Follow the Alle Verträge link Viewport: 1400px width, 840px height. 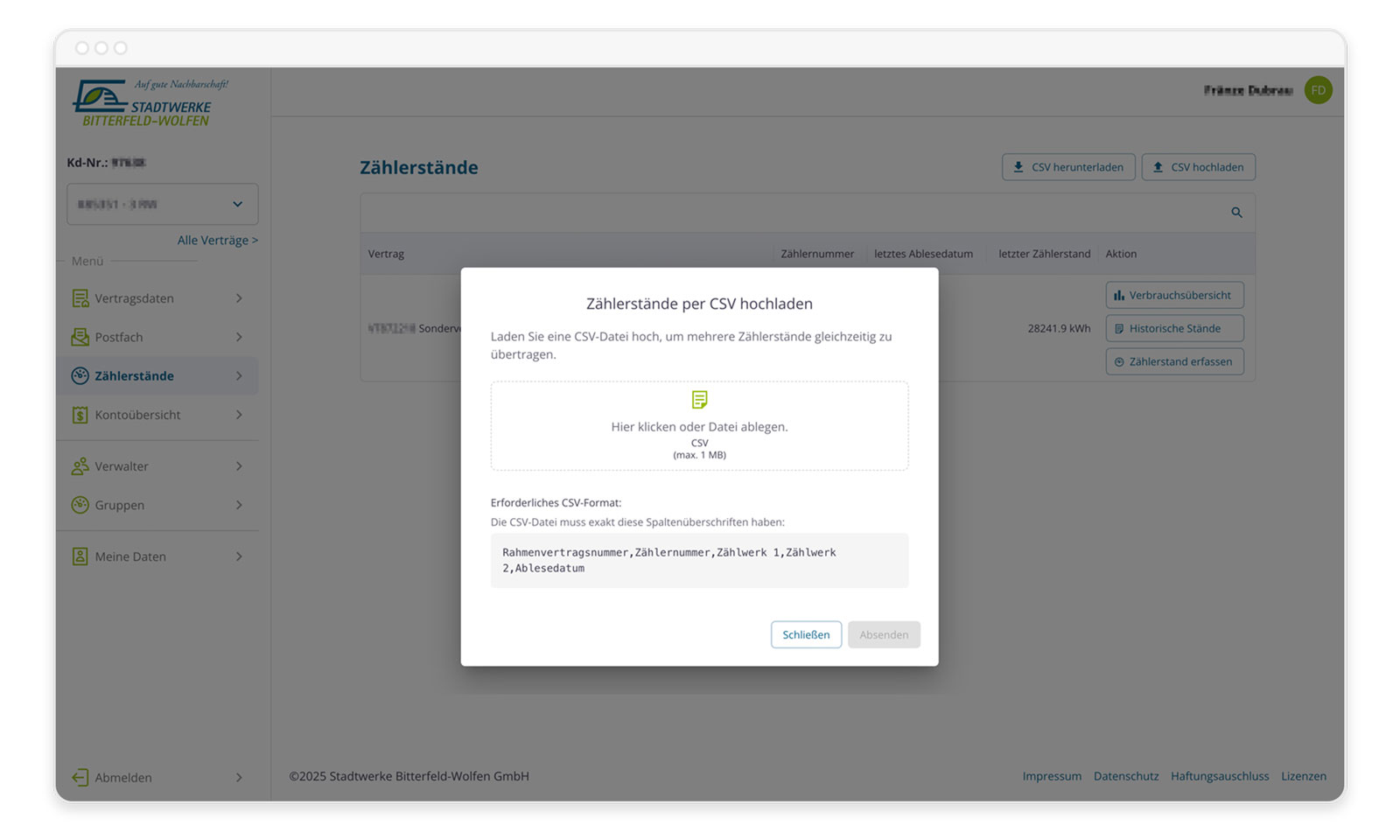pyautogui.click(x=217, y=240)
